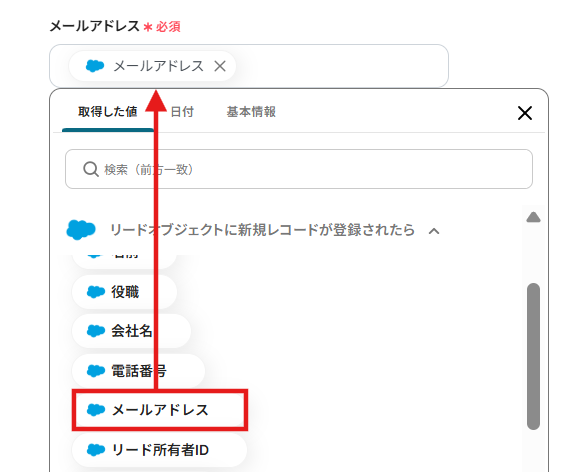567x472 pixels.
Task: Select the 役職 value chip
Action: tap(124, 292)
